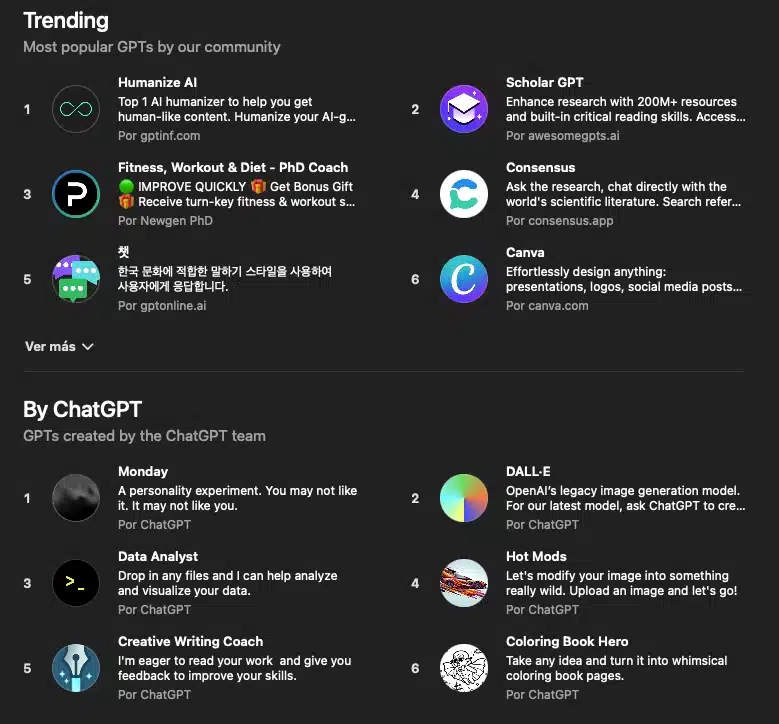The width and height of the screenshot is (779, 724).
Task: Click the Consensus title text
Action: click(x=540, y=167)
